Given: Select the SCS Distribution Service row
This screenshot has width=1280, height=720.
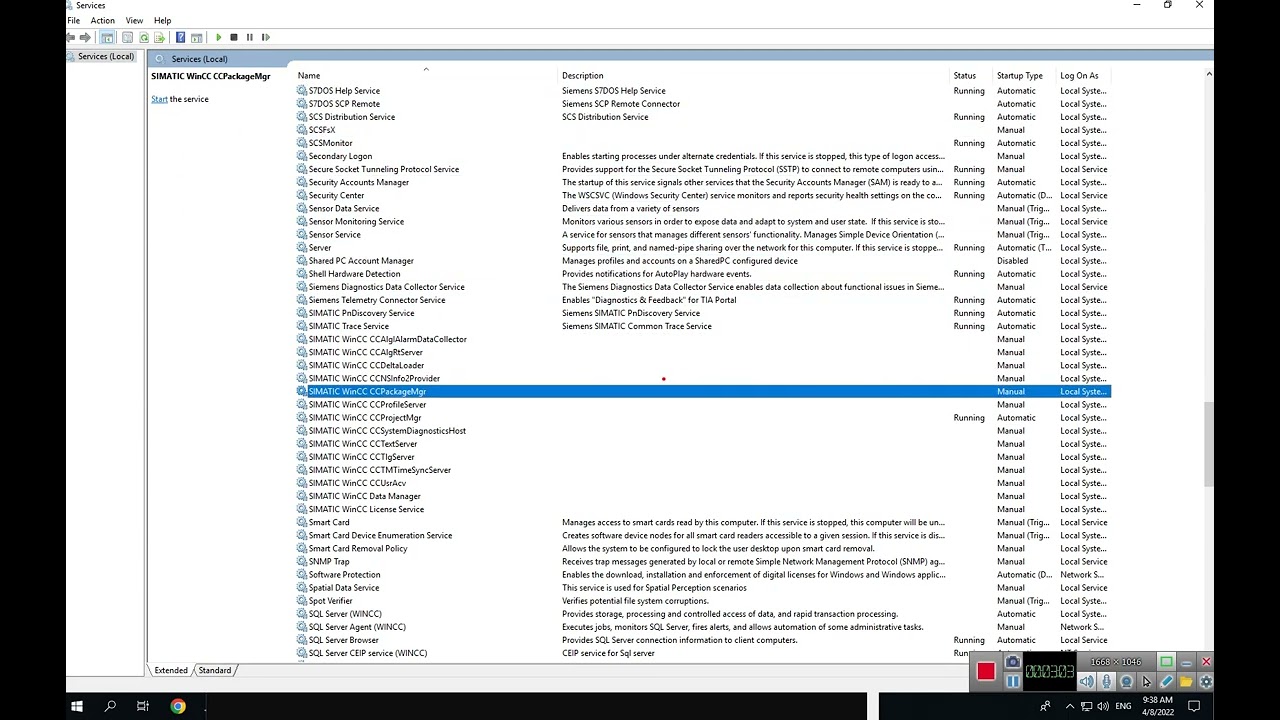Looking at the screenshot, I should click(703, 117).
